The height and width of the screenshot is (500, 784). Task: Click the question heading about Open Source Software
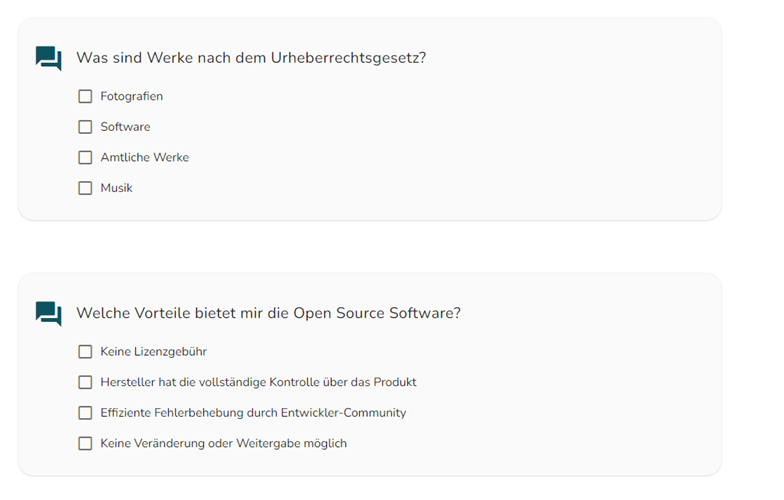pyautogui.click(x=268, y=313)
